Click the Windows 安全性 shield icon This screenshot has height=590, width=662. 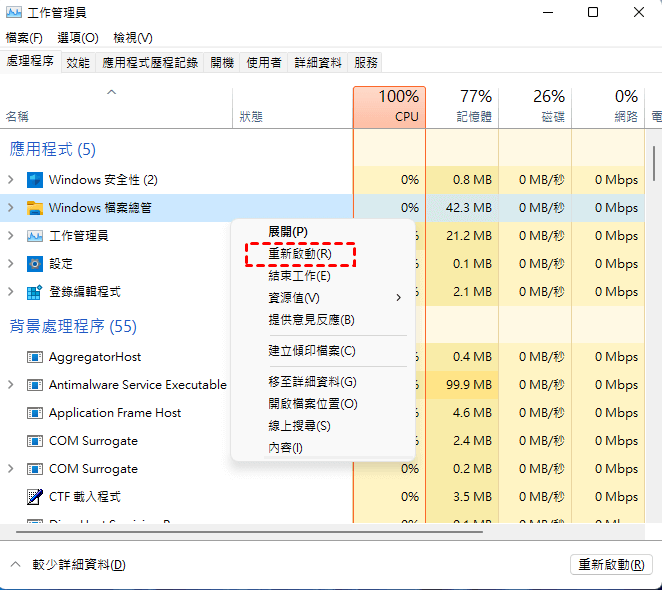click(35, 180)
